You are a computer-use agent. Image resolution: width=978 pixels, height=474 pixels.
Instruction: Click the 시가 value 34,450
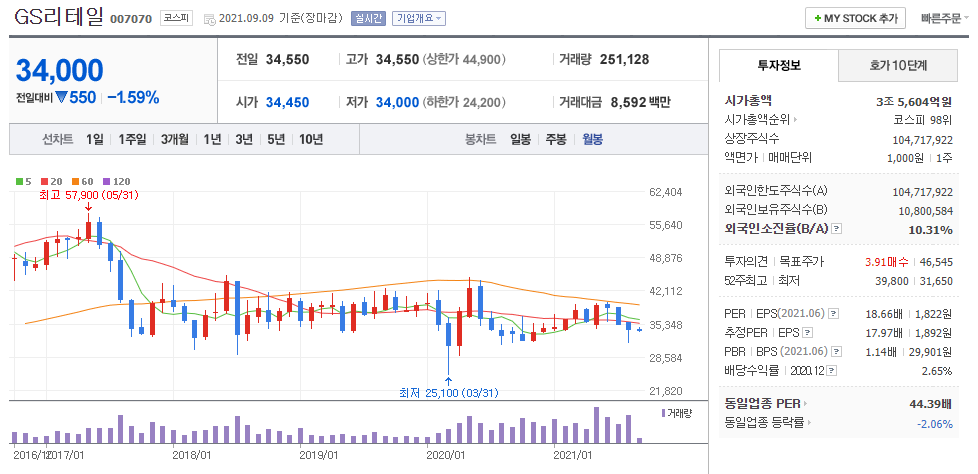tap(288, 102)
